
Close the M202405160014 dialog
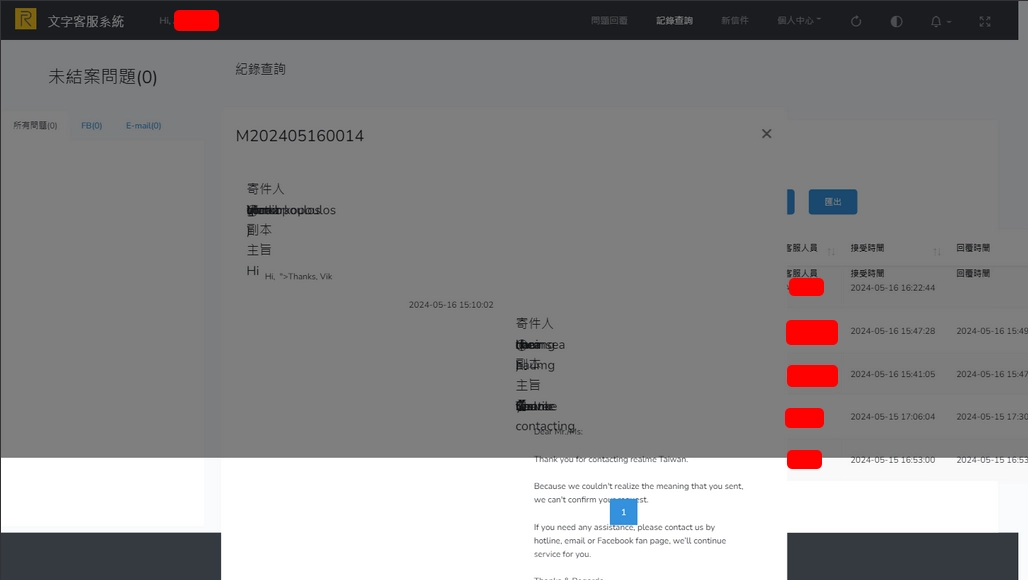(766, 134)
